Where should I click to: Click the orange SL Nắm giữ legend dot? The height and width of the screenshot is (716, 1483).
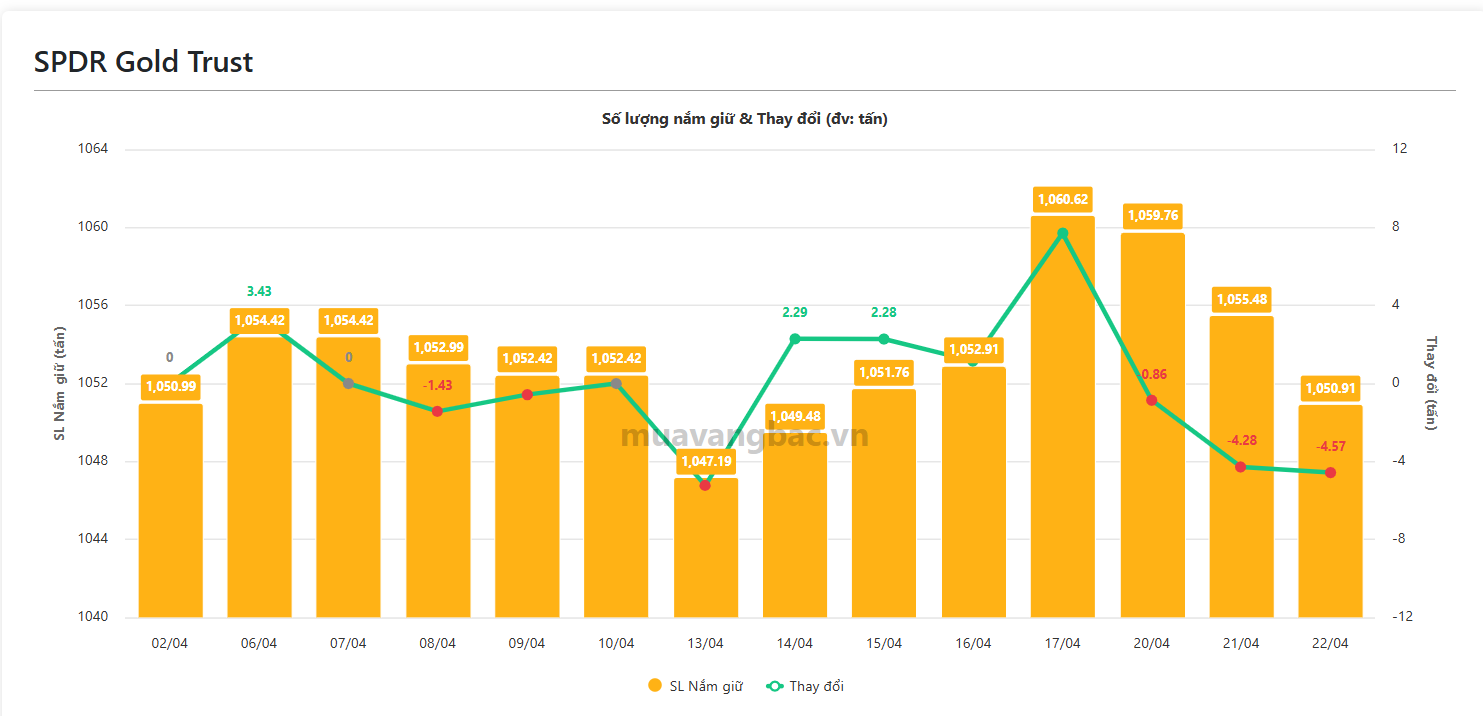[x=655, y=686]
